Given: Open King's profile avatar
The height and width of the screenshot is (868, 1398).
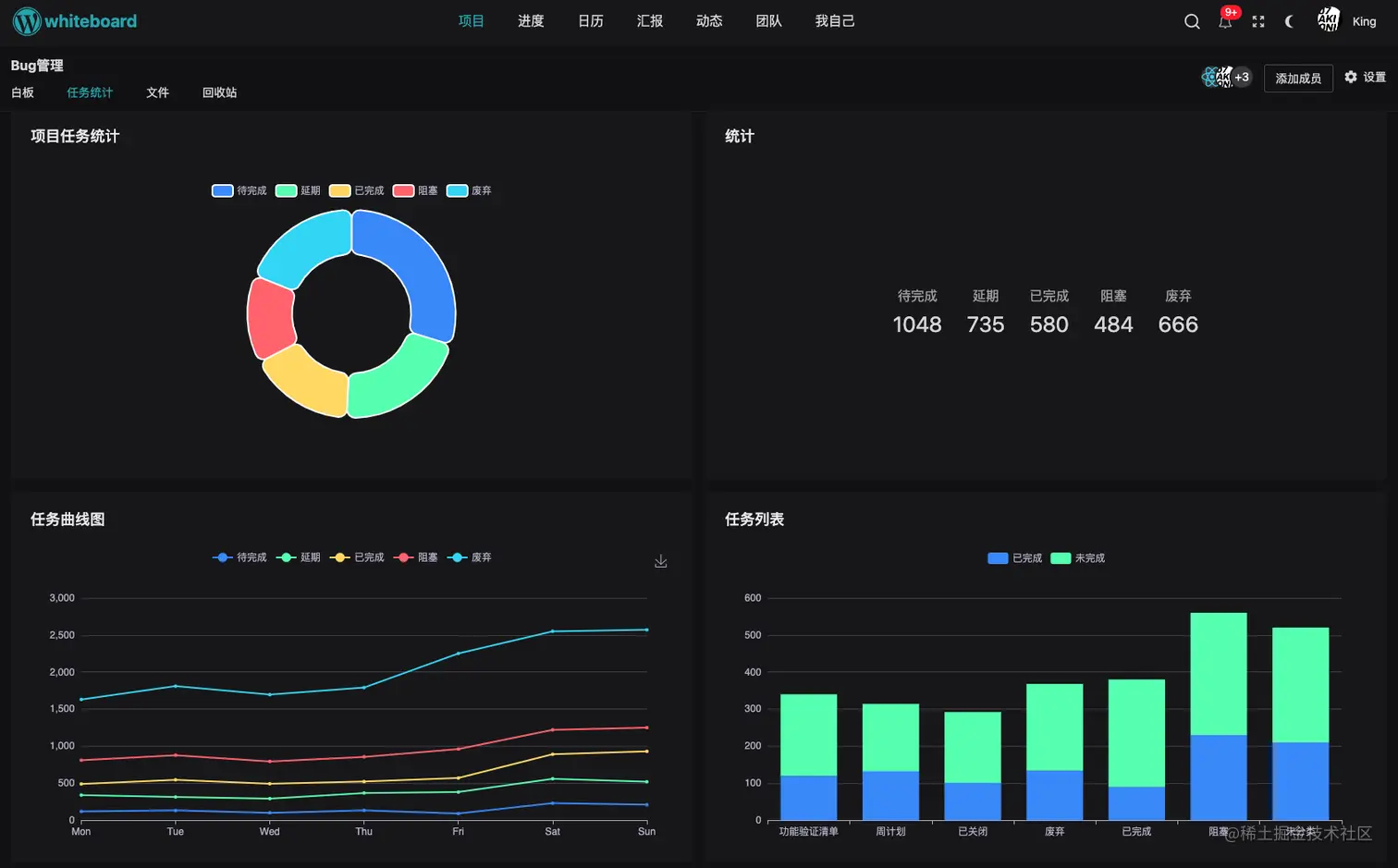Looking at the screenshot, I should point(1329,20).
